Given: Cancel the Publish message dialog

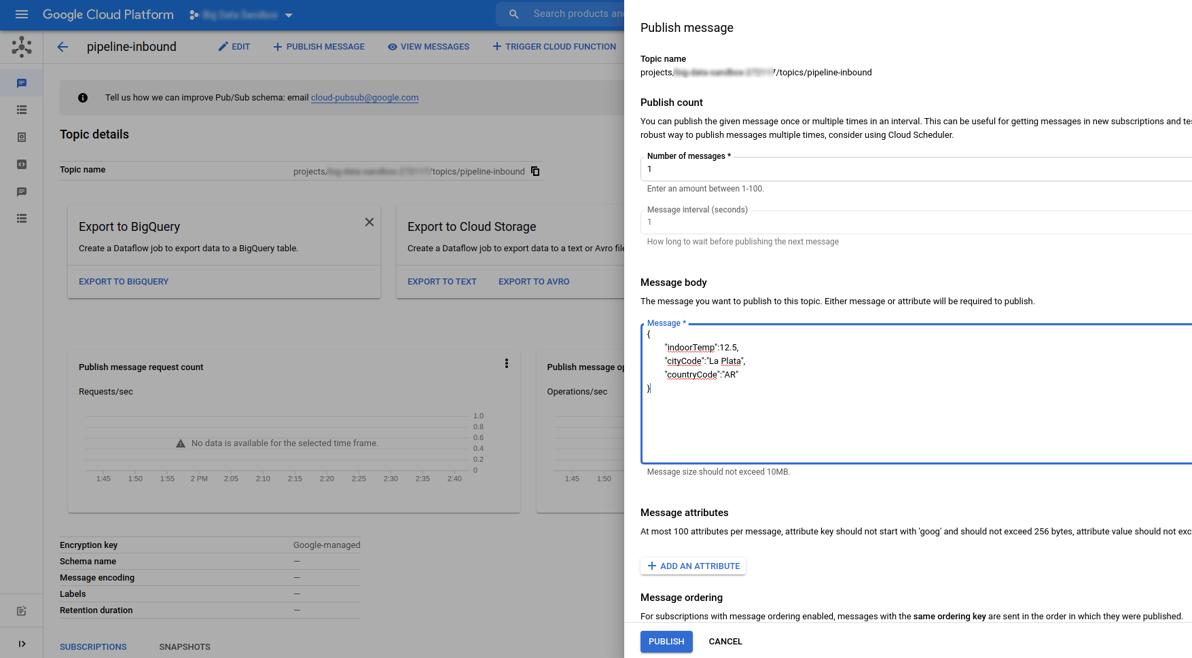Looking at the screenshot, I should click(725, 642).
